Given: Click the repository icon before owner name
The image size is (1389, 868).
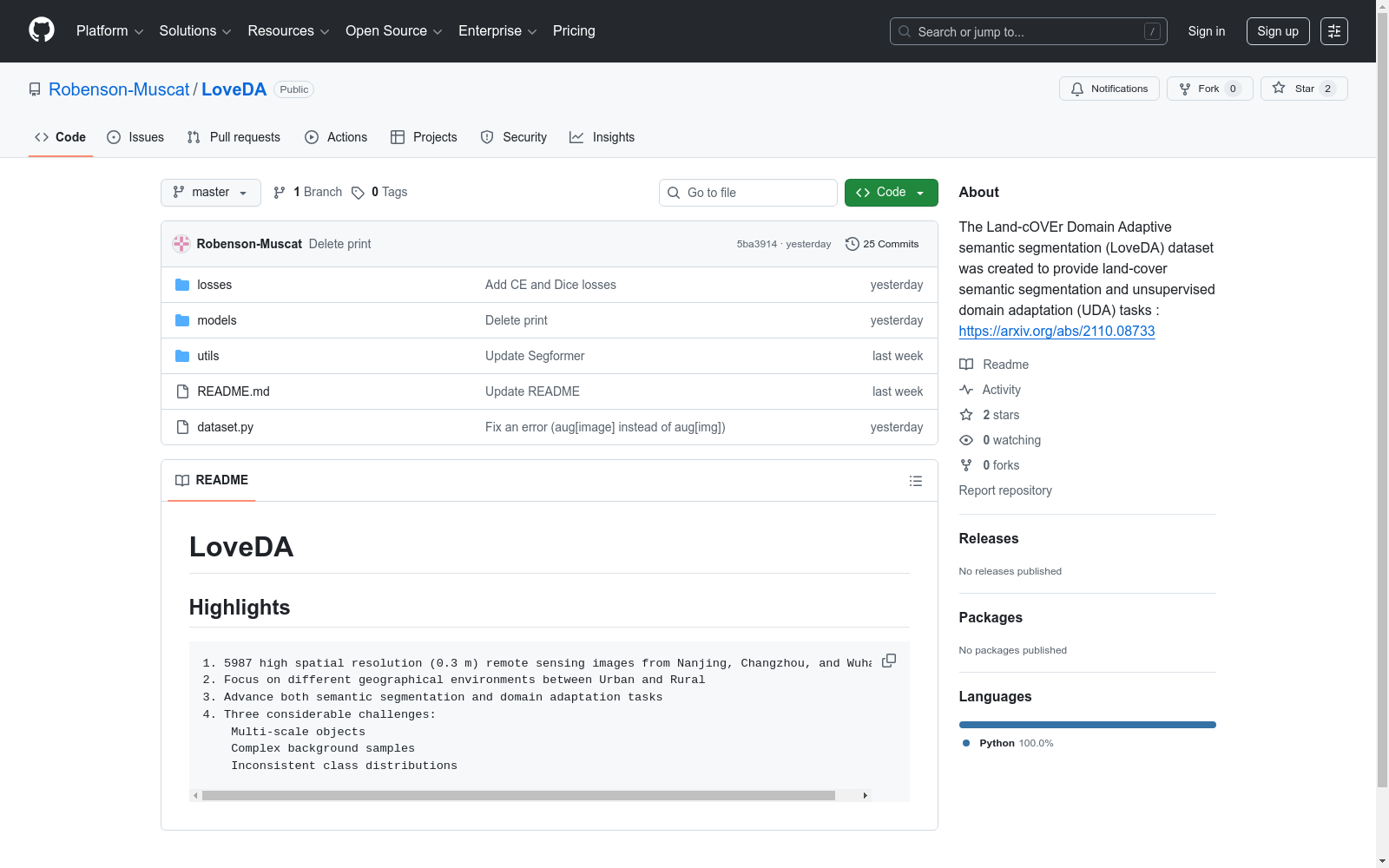Looking at the screenshot, I should coord(35,89).
